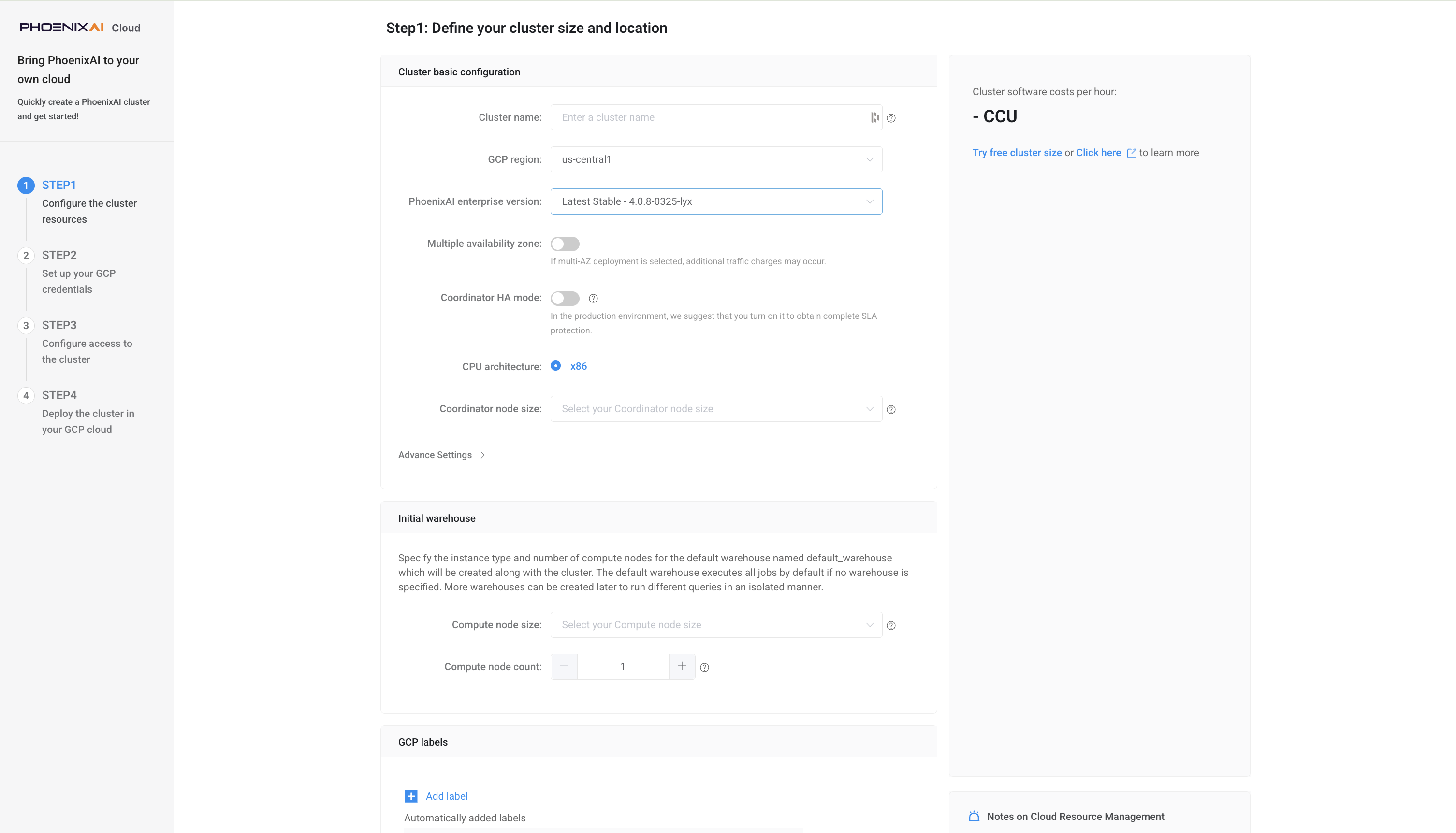
Task: Click the "- CCU" cost value
Action: 995,116
